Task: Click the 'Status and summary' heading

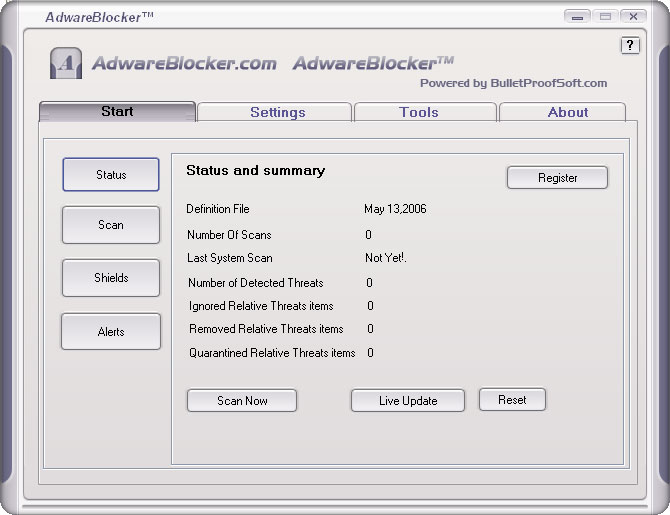Action: click(x=256, y=171)
